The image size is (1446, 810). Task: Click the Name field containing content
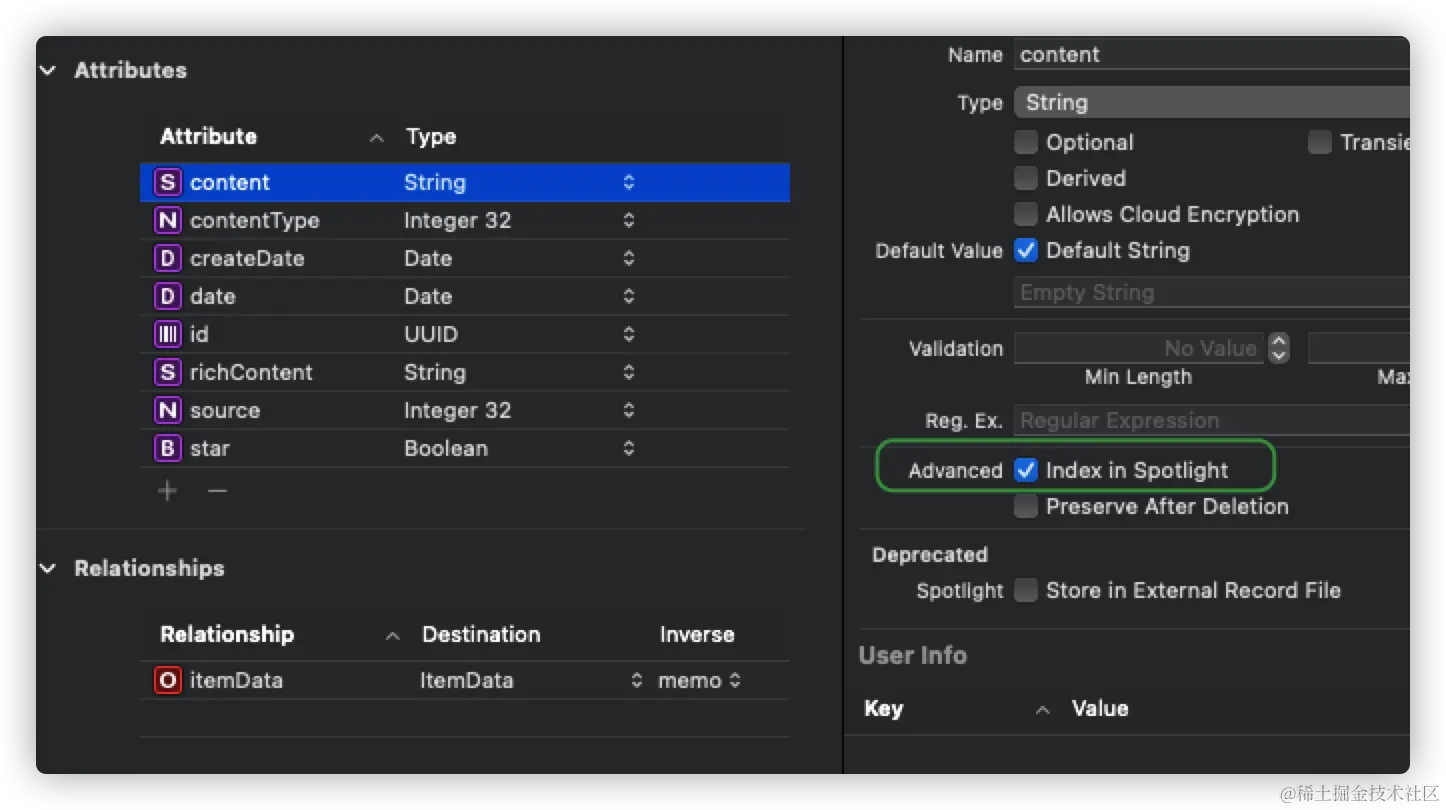1212,54
